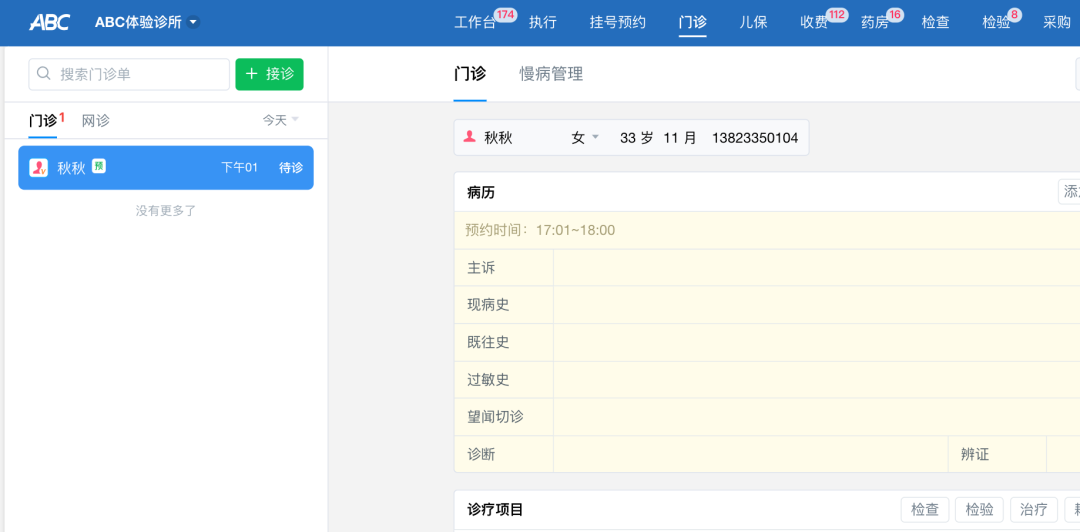The image size is (1080, 532).
Task: Select the 门诊 tab above patient info
Action: point(470,74)
